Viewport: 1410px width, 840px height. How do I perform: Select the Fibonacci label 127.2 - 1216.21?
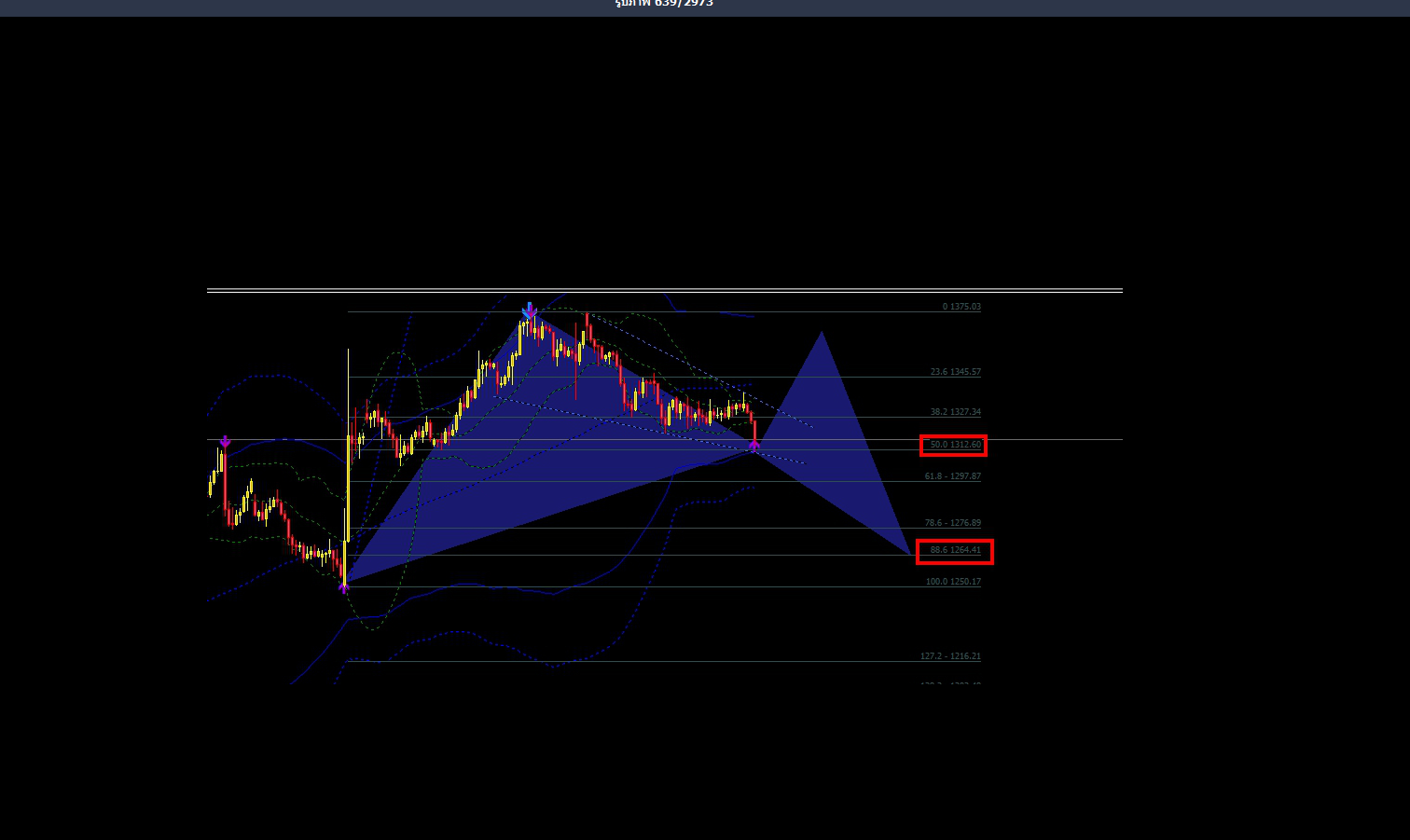950,656
